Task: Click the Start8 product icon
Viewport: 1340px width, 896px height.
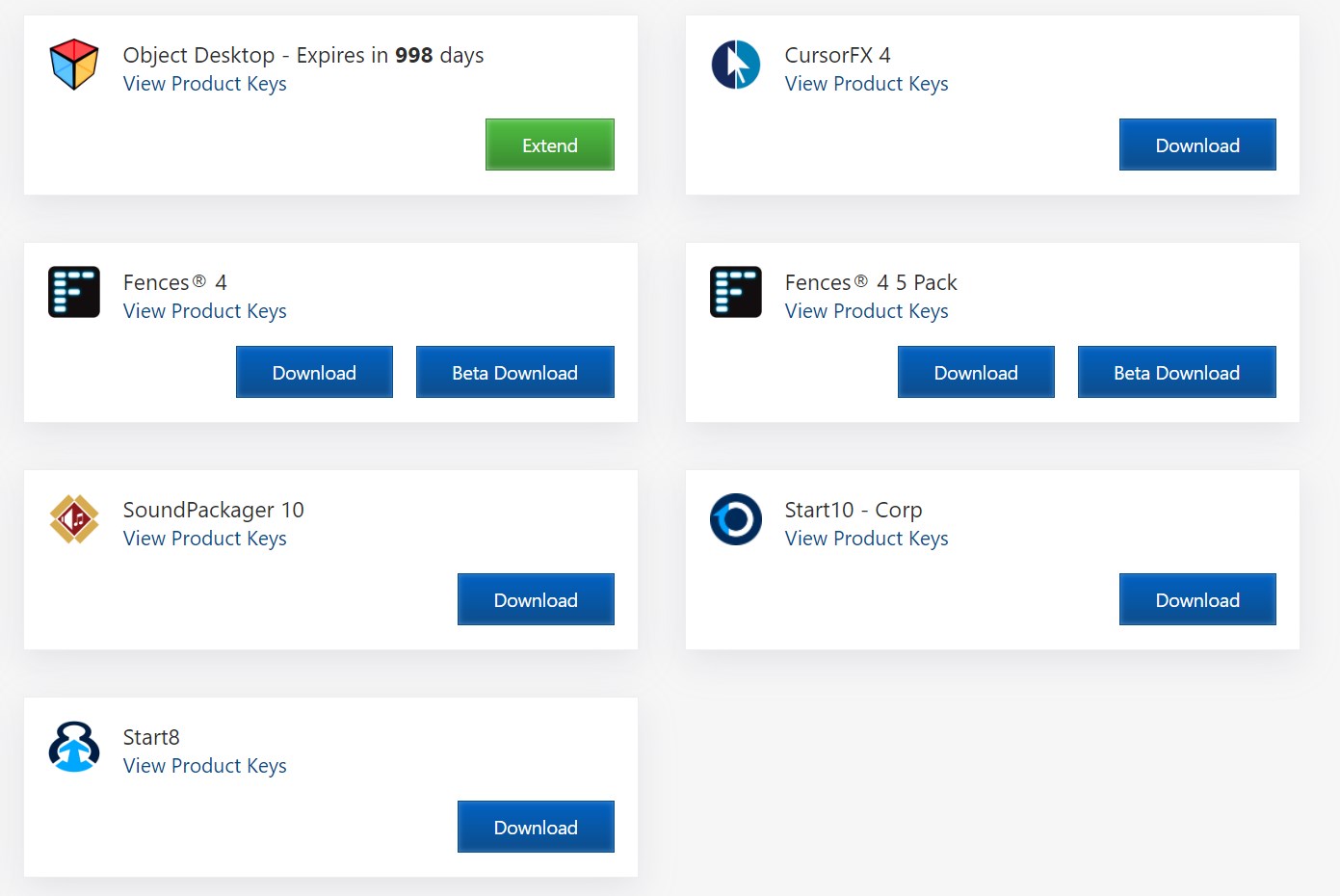Action: pos(74,747)
